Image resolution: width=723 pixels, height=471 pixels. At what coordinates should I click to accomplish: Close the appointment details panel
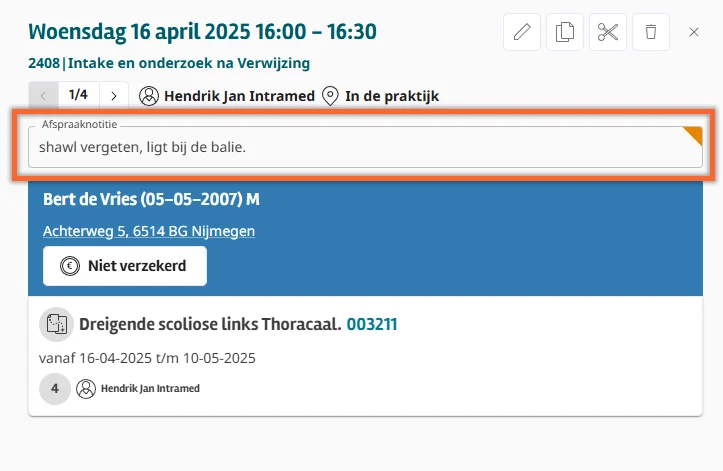click(x=695, y=32)
